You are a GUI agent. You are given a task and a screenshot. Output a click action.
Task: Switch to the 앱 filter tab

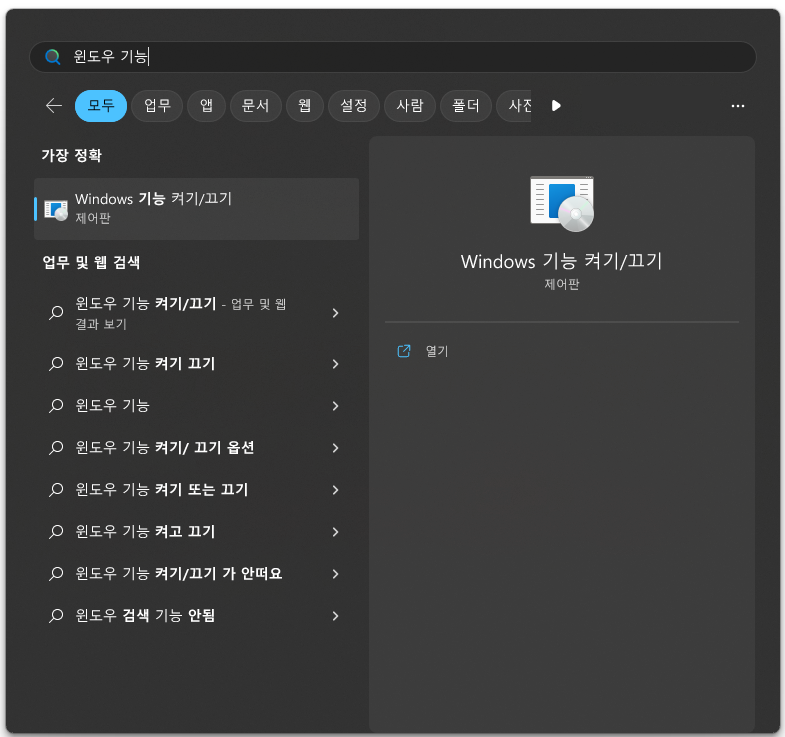[x=206, y=106]
